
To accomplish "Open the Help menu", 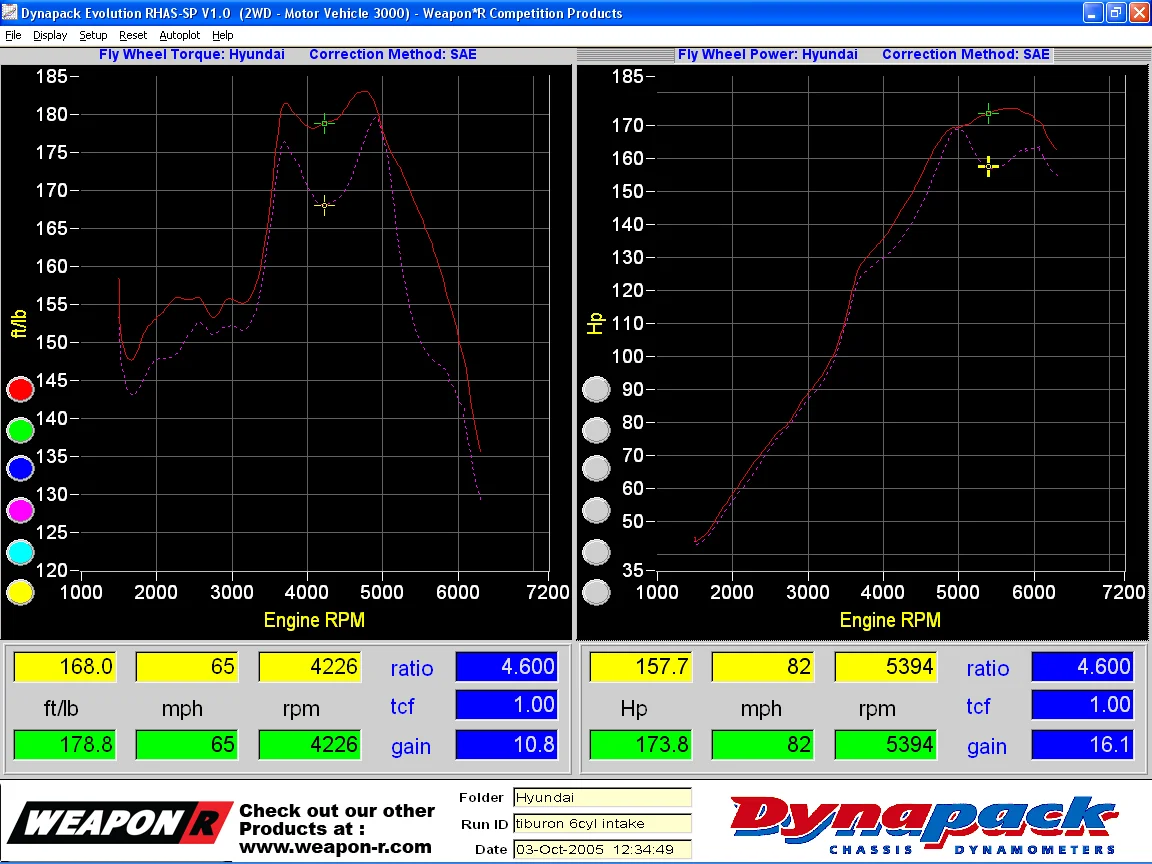I will [x=223, y=35].
